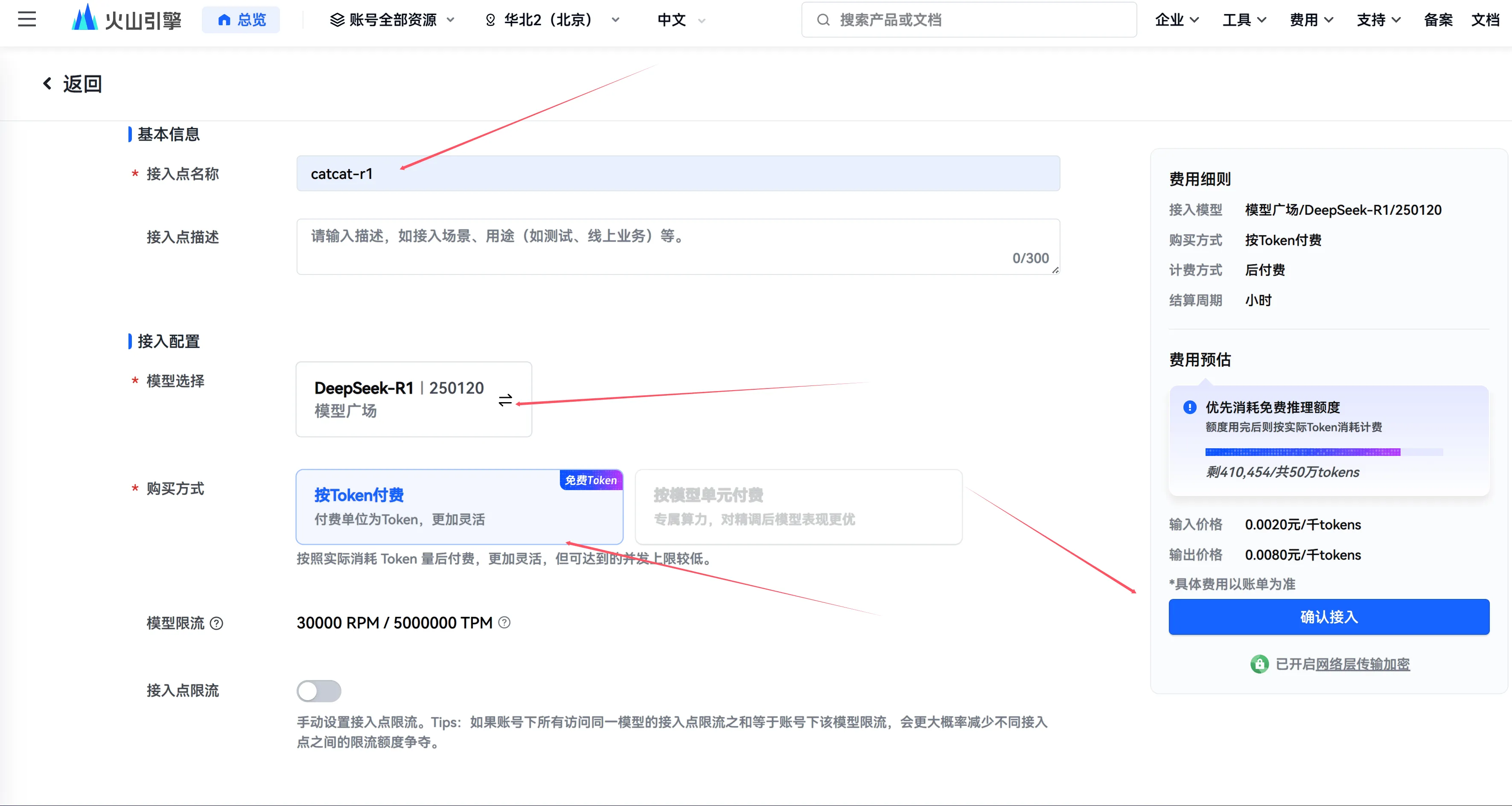Click into the 接入点描述 text area
The image size is (1512, 806).
(678, 247)
